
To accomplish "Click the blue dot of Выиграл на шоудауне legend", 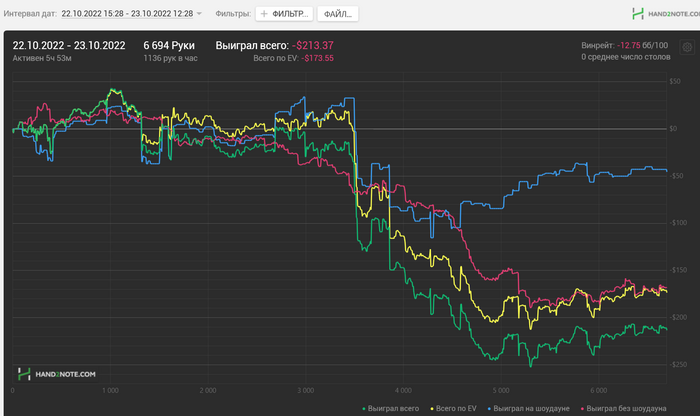I will (x=489, y=409).
